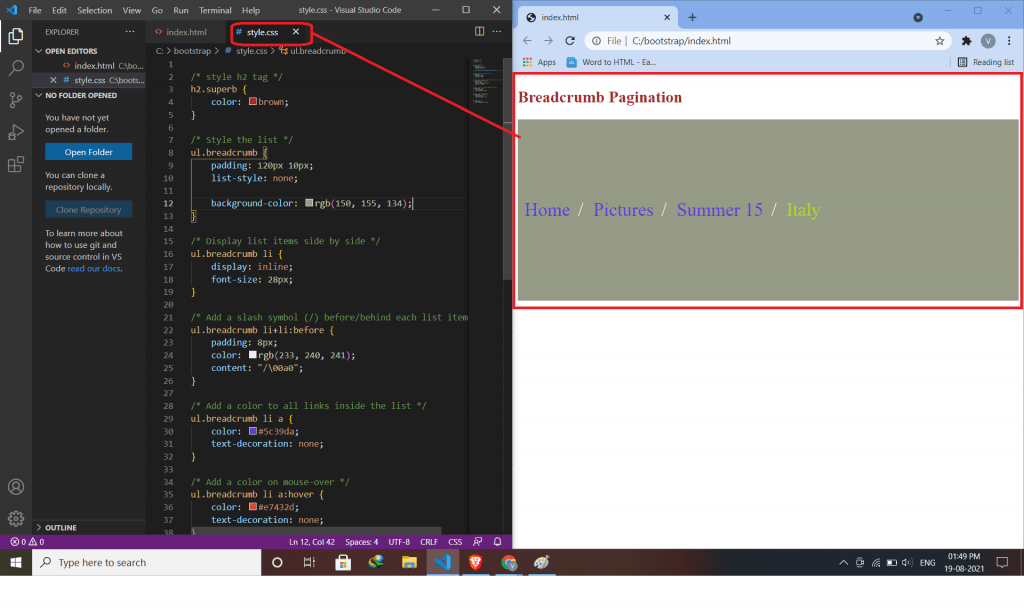Click the Manage gear in VS Code

point(15,518)
